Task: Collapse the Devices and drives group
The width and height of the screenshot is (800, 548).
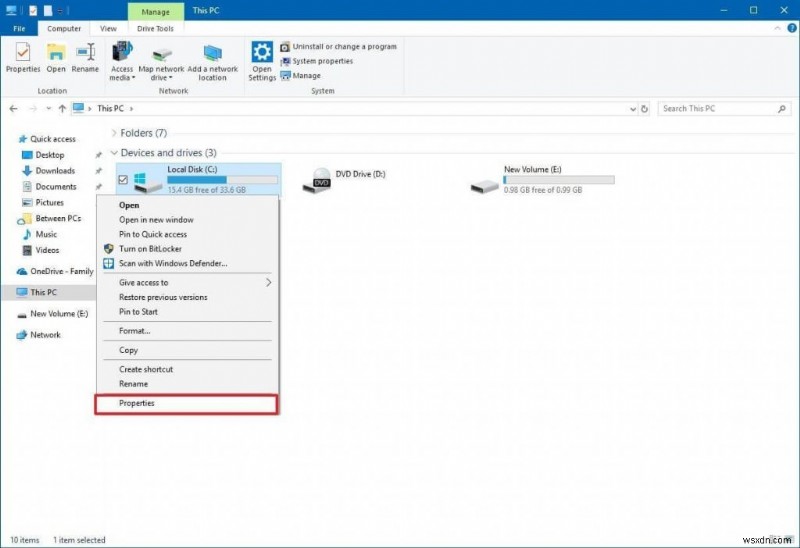Action: pyautogui.click(x=114, y=153)
